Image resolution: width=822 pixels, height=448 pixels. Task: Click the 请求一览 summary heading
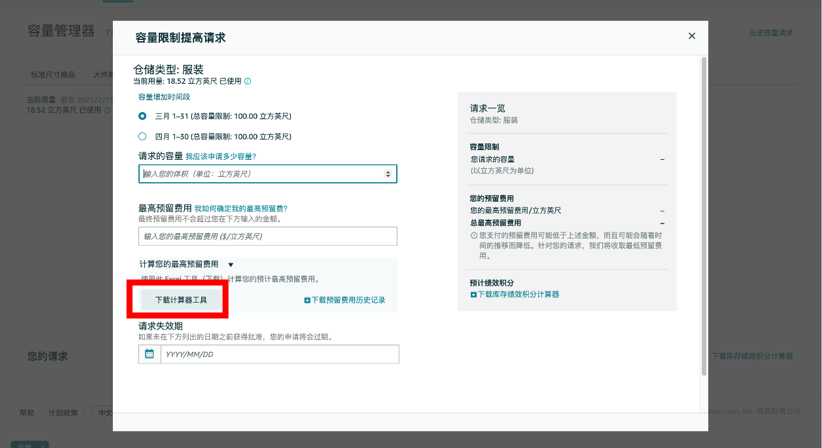click(487, 108)
